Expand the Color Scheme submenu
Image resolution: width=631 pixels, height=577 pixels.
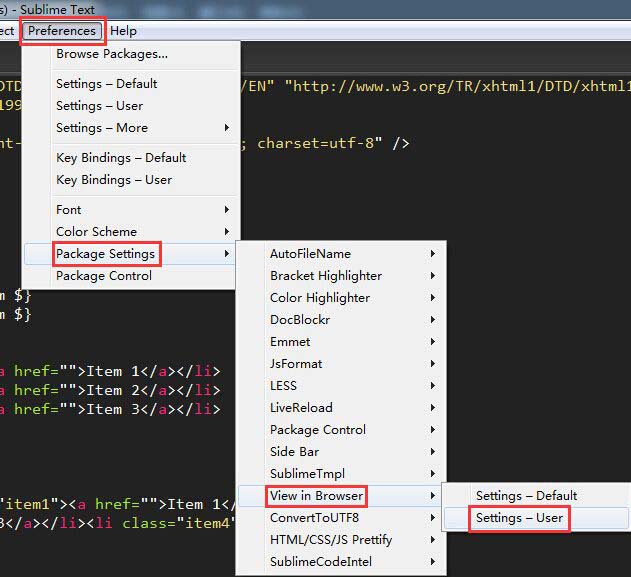point(131,232)
